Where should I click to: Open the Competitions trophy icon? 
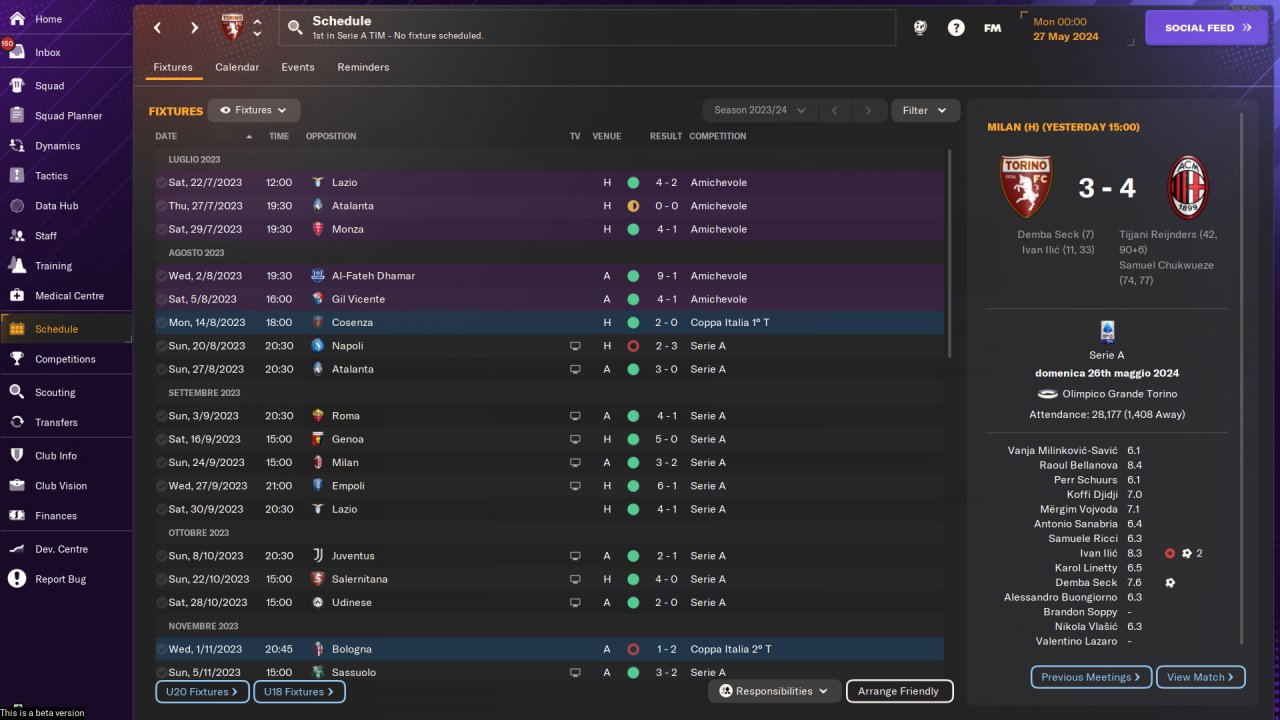tap(17, 359)
